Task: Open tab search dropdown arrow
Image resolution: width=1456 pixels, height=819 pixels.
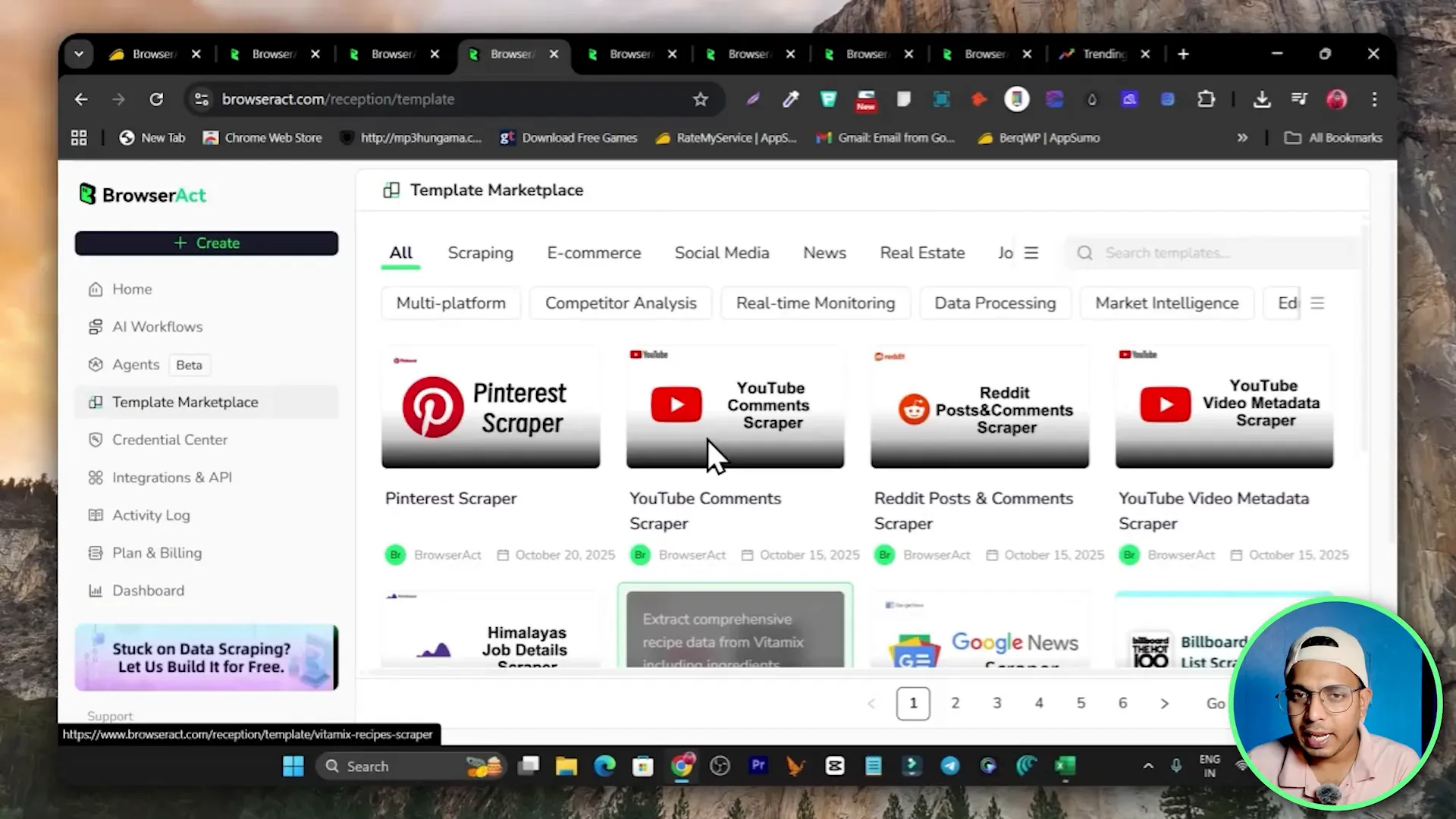Action: 79,54
